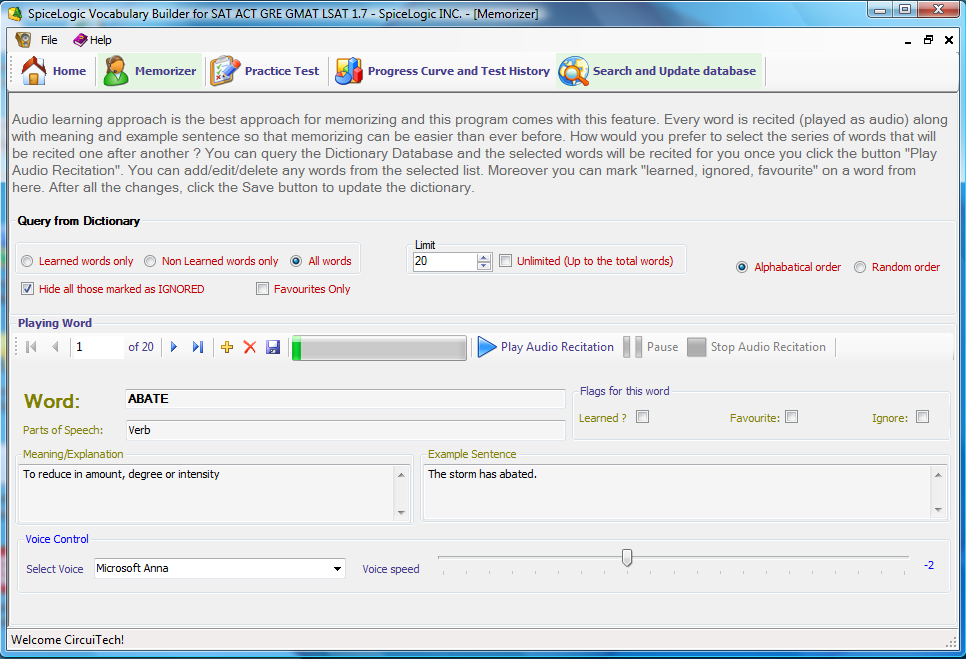Go to the previous word record
The width and height of the screenshot is (966, 659).
(55, 347)
